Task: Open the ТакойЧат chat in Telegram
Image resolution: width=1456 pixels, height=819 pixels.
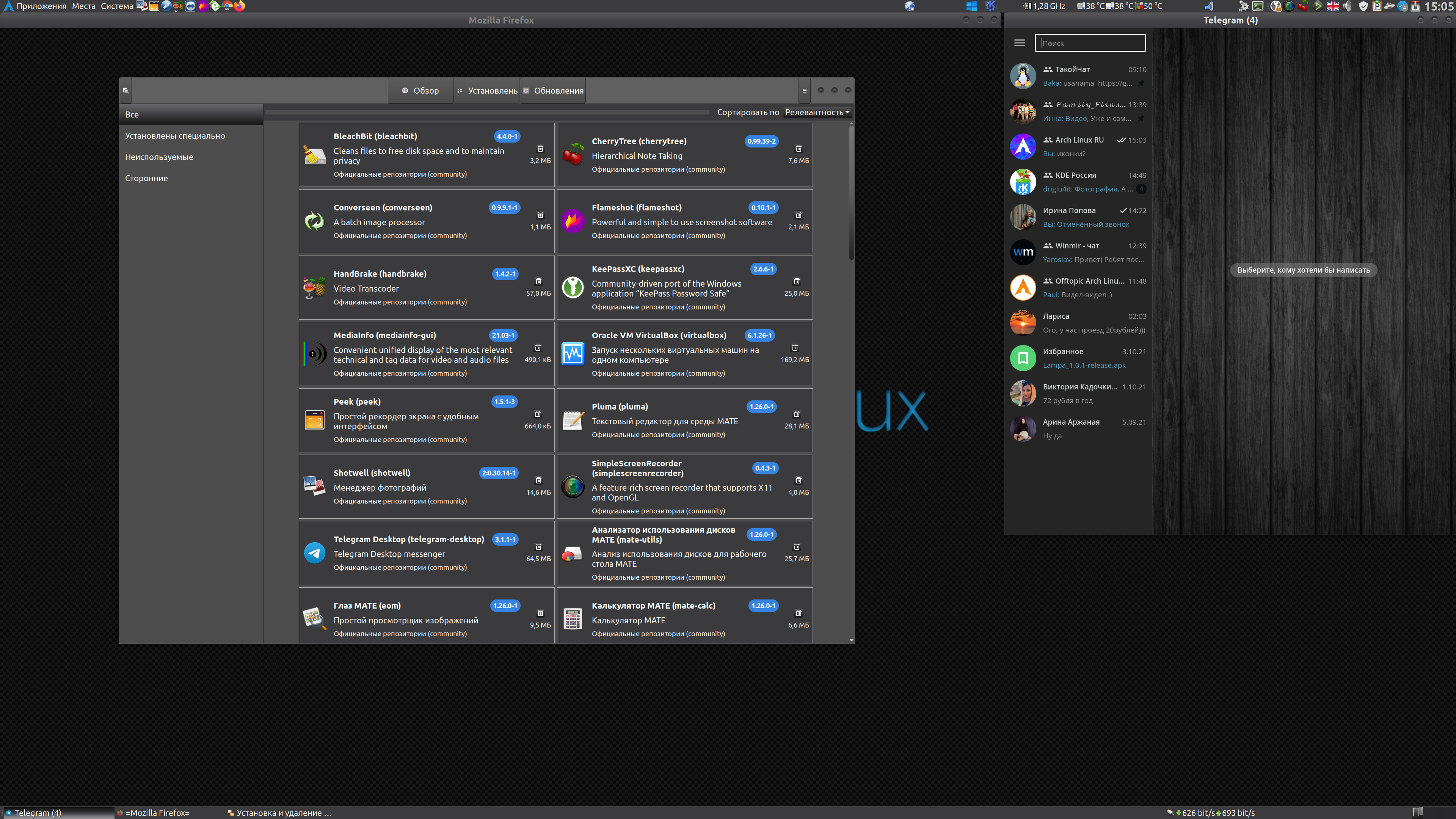Action: pyautogui.click(x=1078, y=76)
